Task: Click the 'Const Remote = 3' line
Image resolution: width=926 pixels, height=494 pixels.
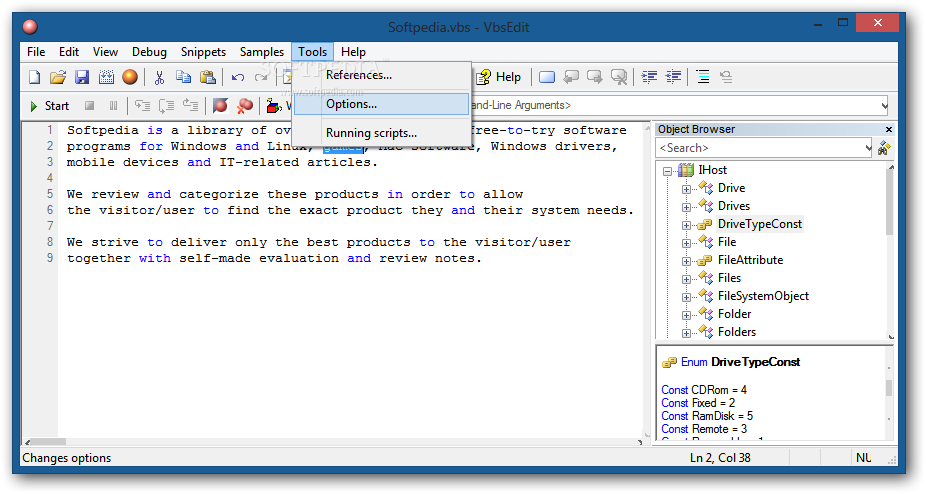Action: 704,429
